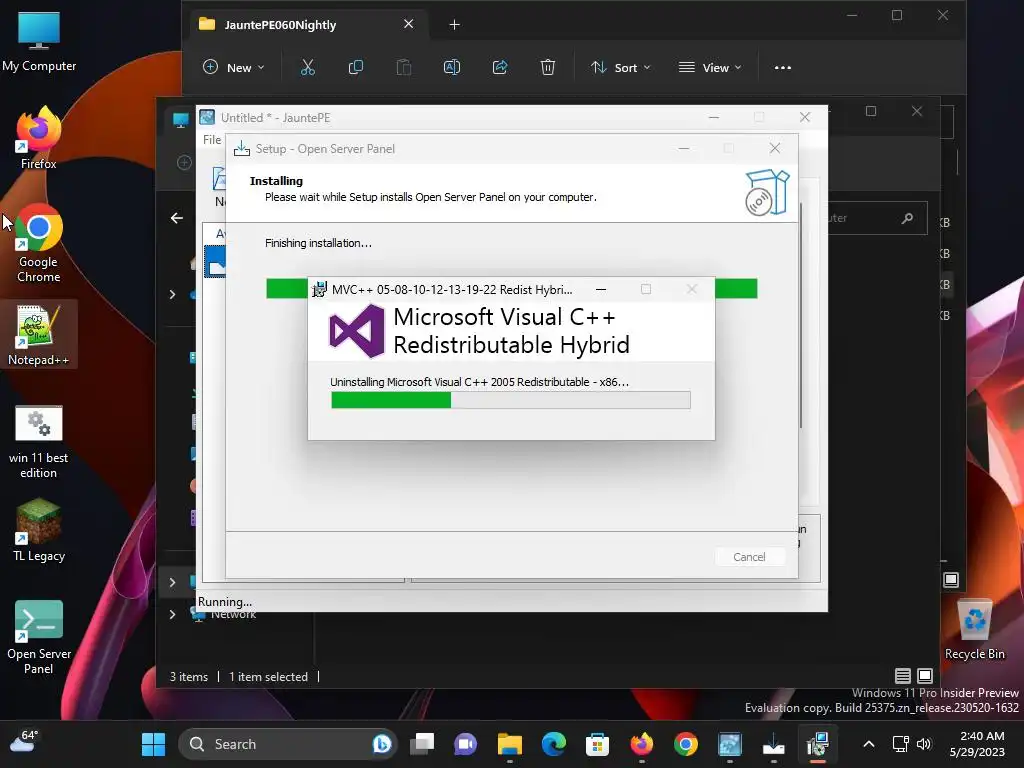Launch TL Legacy desktop shortcut
This screenshot has width=1024, height=768.
coord(39,530)
